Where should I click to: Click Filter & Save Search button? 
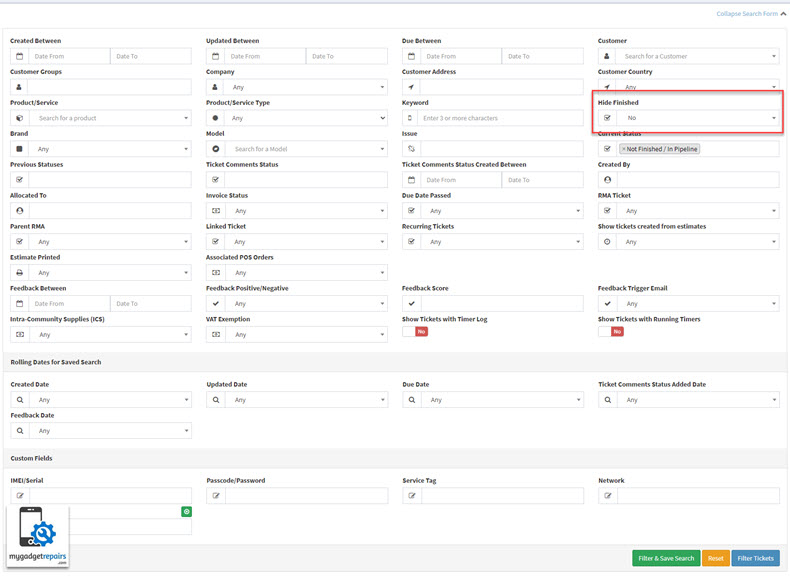[x=666, y=558]
